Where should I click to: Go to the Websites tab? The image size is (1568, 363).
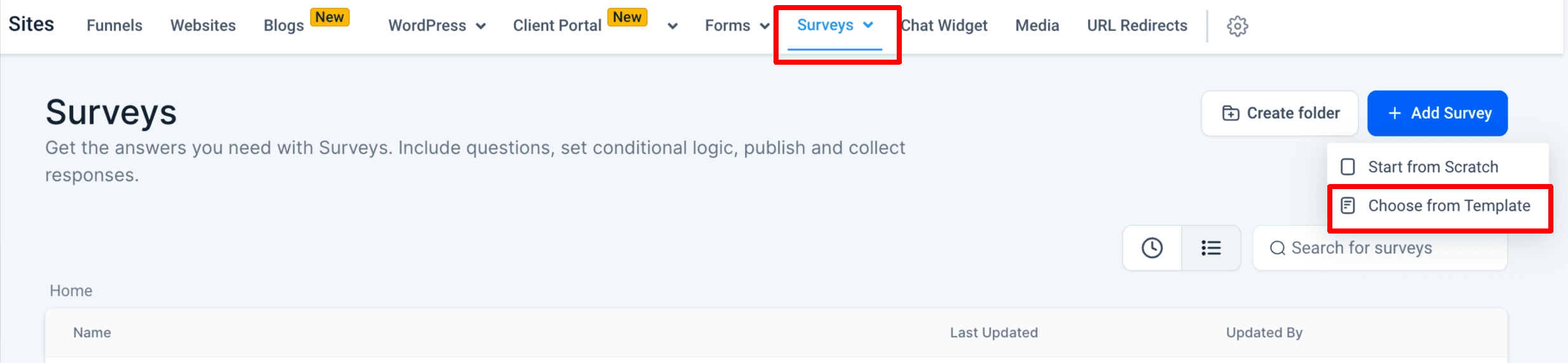[203, 25]
